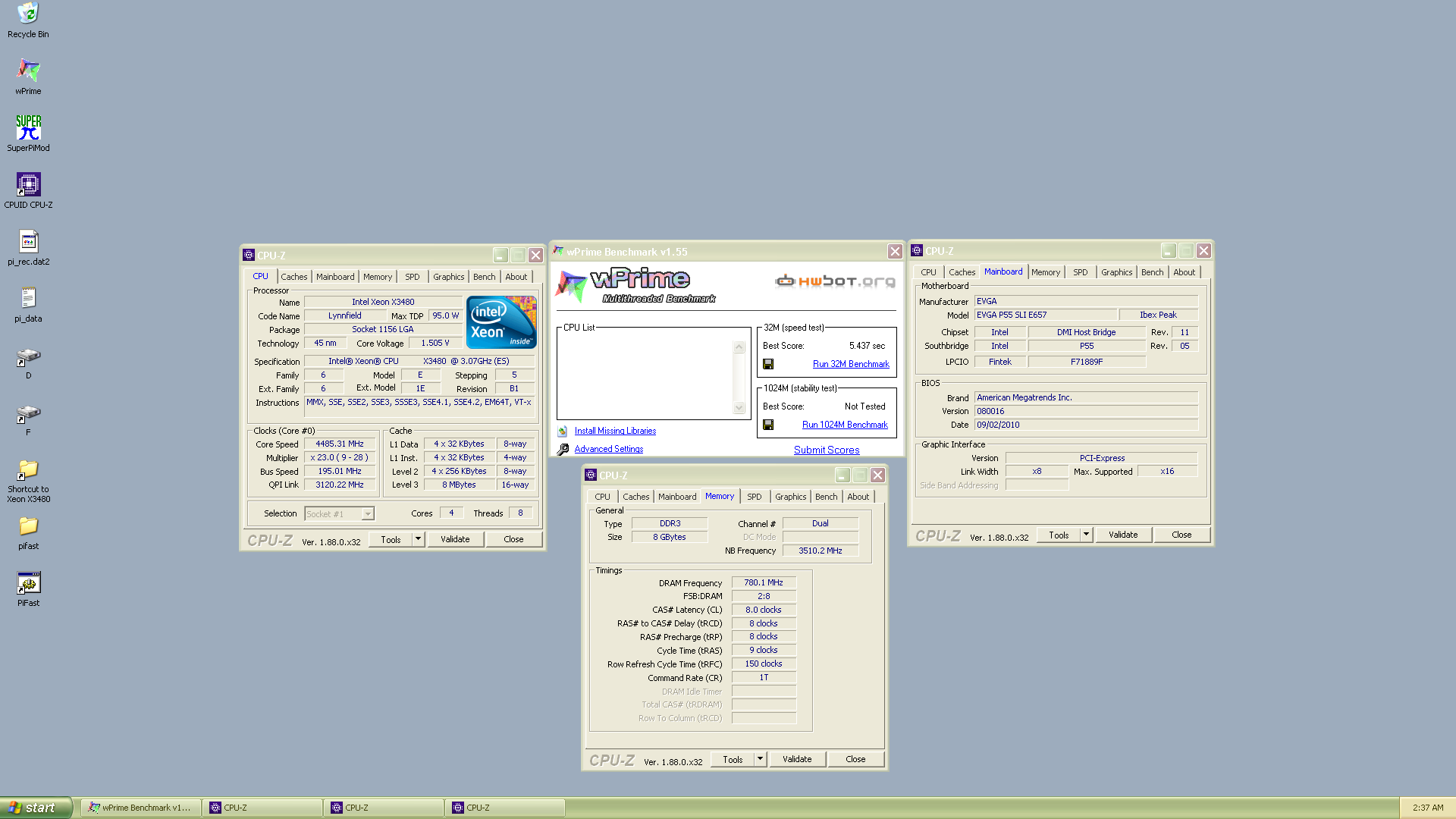Open the Windows Start button

[x=36, y=808]
